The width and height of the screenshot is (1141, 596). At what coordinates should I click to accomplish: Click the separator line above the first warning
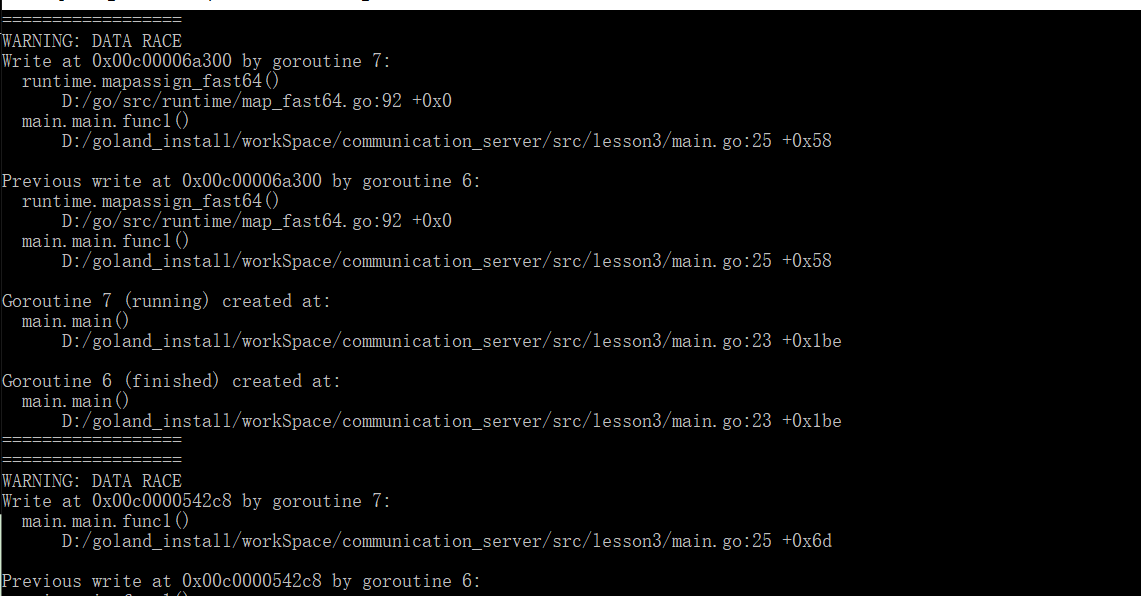tap(92, 20)
